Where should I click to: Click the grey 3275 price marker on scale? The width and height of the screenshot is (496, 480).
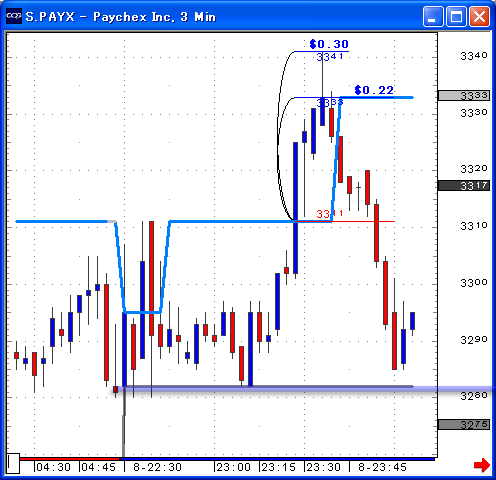(x=464, y=425)
